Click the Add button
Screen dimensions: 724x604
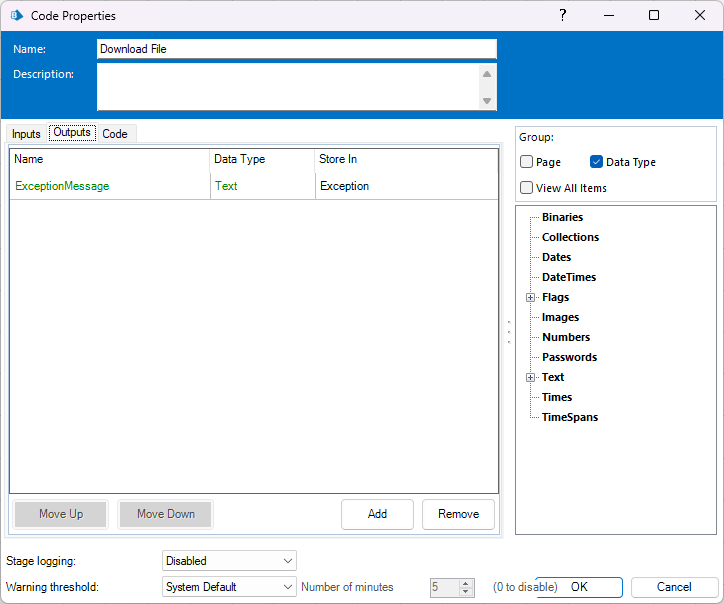point(377,514)
